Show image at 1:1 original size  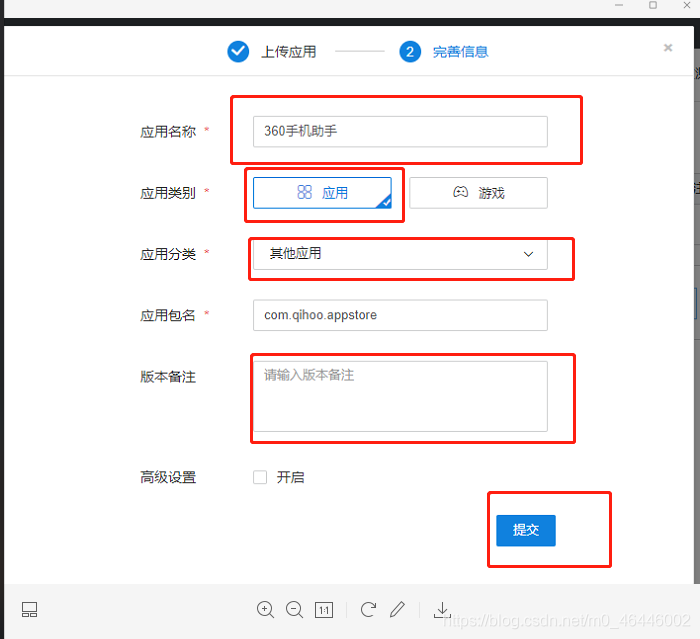324,610
